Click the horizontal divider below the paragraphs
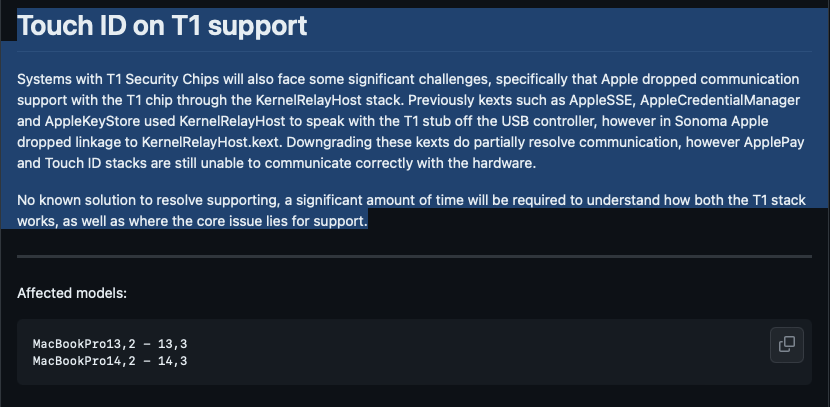 tap(414, 257)
